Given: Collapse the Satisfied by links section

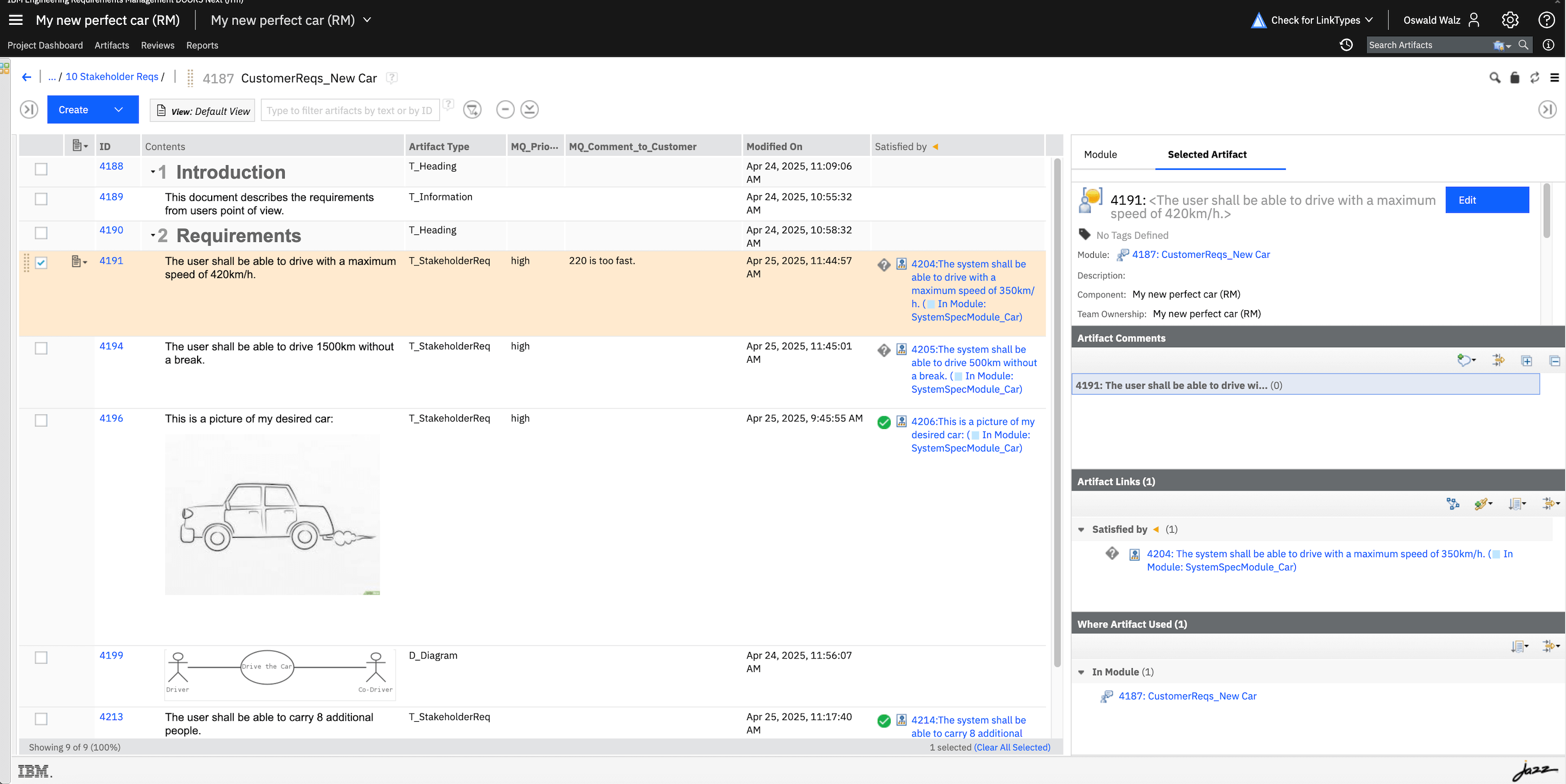Looking at the screenshot, I should tap(1081, 530).
